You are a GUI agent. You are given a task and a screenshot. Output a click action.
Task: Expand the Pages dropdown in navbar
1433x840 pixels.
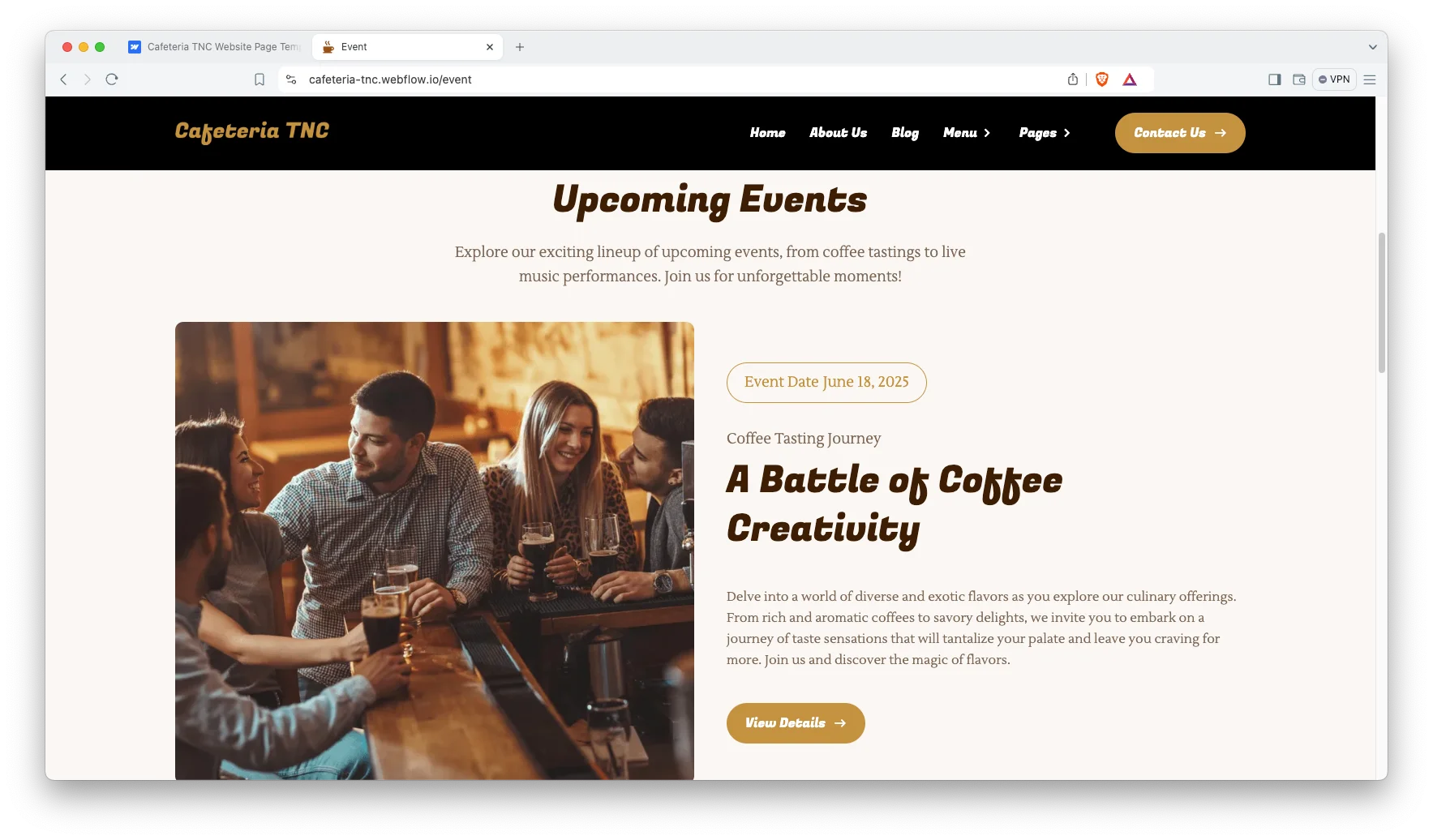1045,133
